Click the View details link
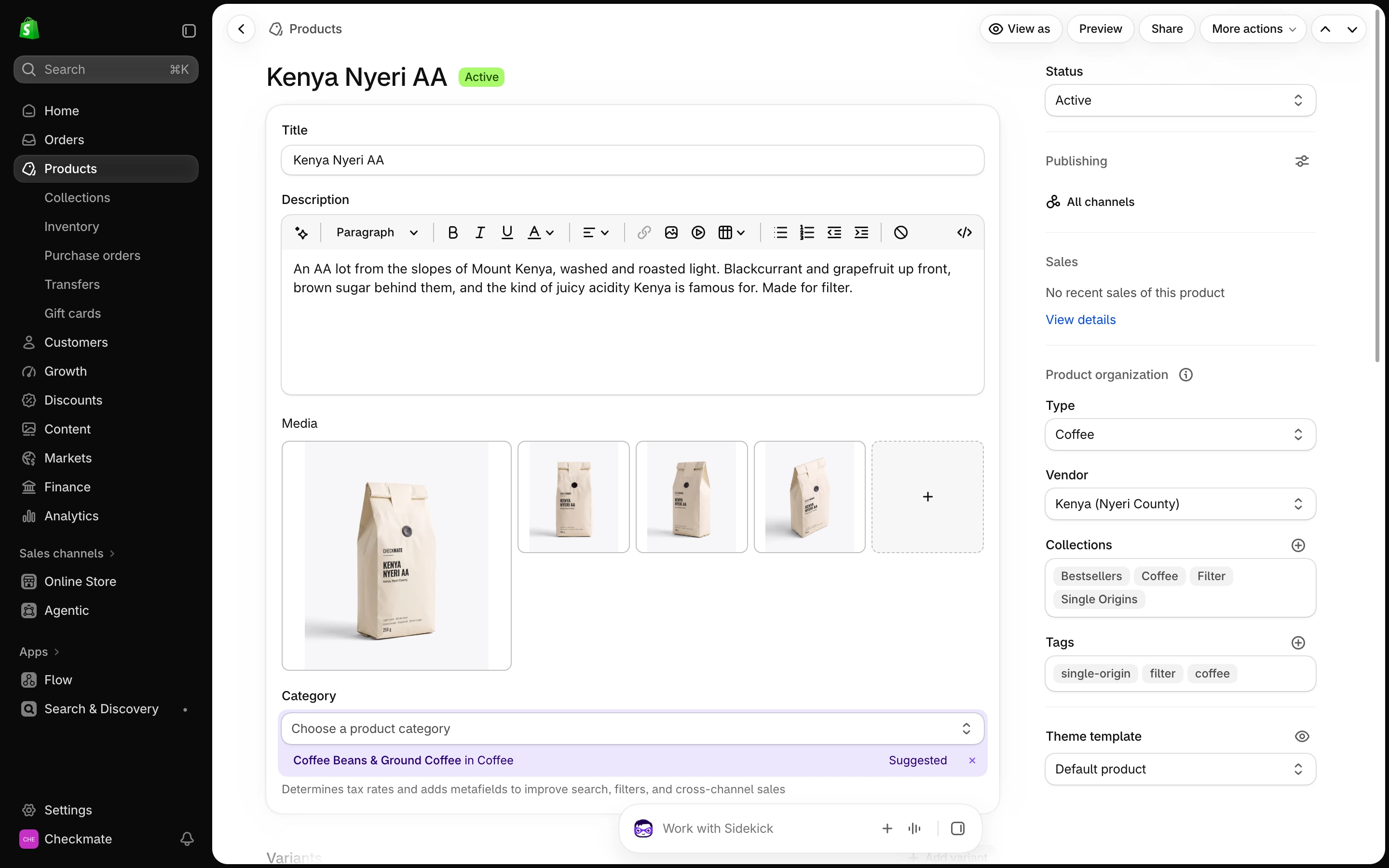Viewport: 1389px width, 868px height. click(1080, 320)
